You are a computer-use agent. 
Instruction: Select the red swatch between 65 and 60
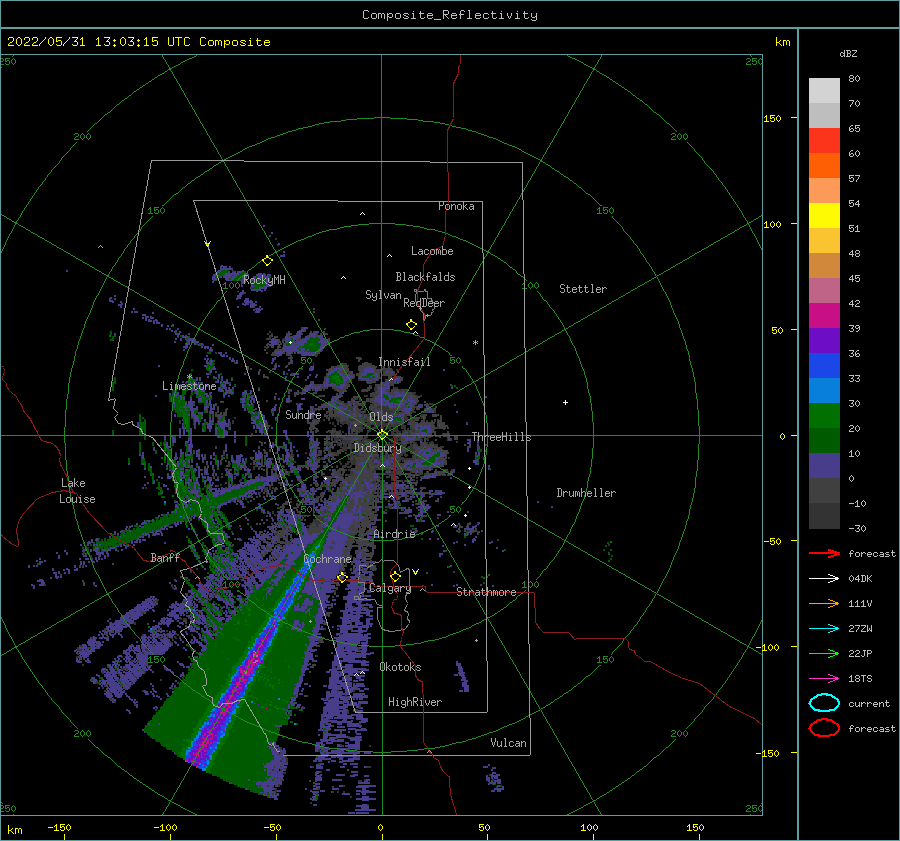[824, 141]
